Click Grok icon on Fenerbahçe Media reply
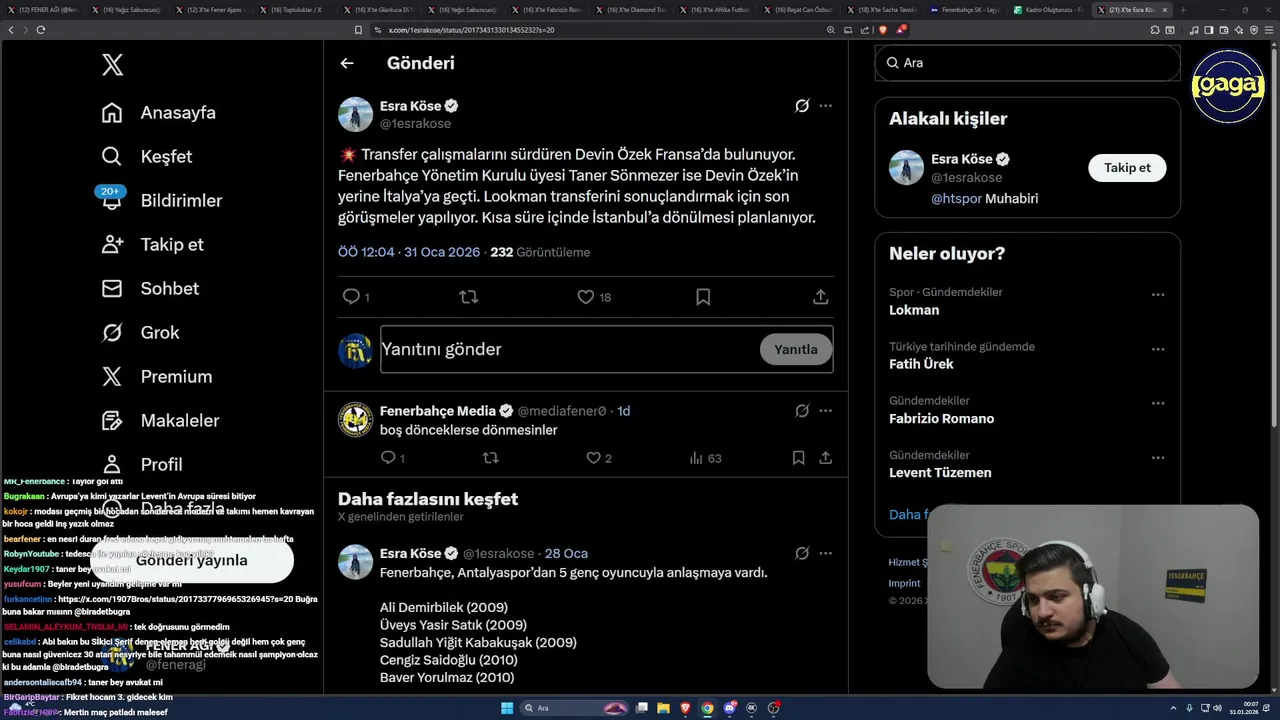 point(802,410)
